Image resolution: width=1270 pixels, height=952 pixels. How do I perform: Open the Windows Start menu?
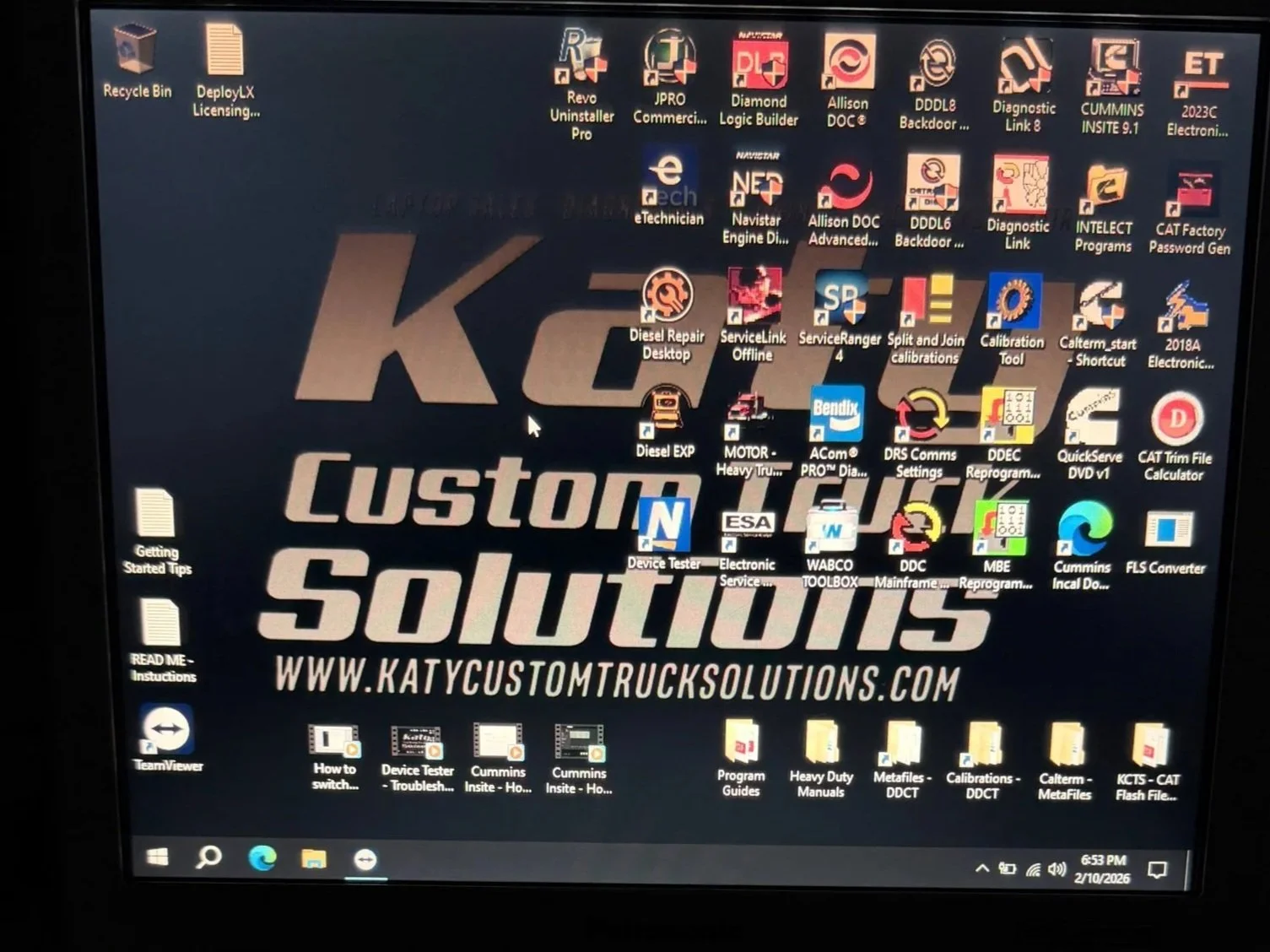(x=157, y=857)
